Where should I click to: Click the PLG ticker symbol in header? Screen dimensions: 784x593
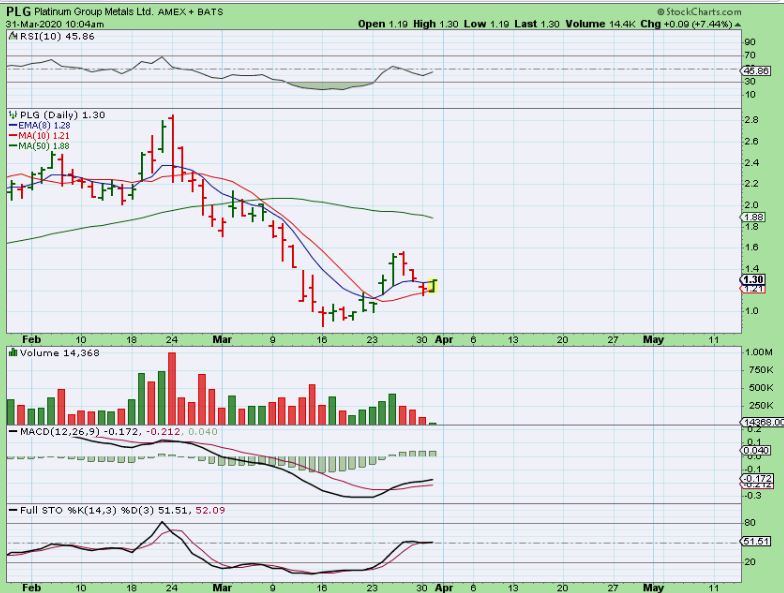click(18, 10)
